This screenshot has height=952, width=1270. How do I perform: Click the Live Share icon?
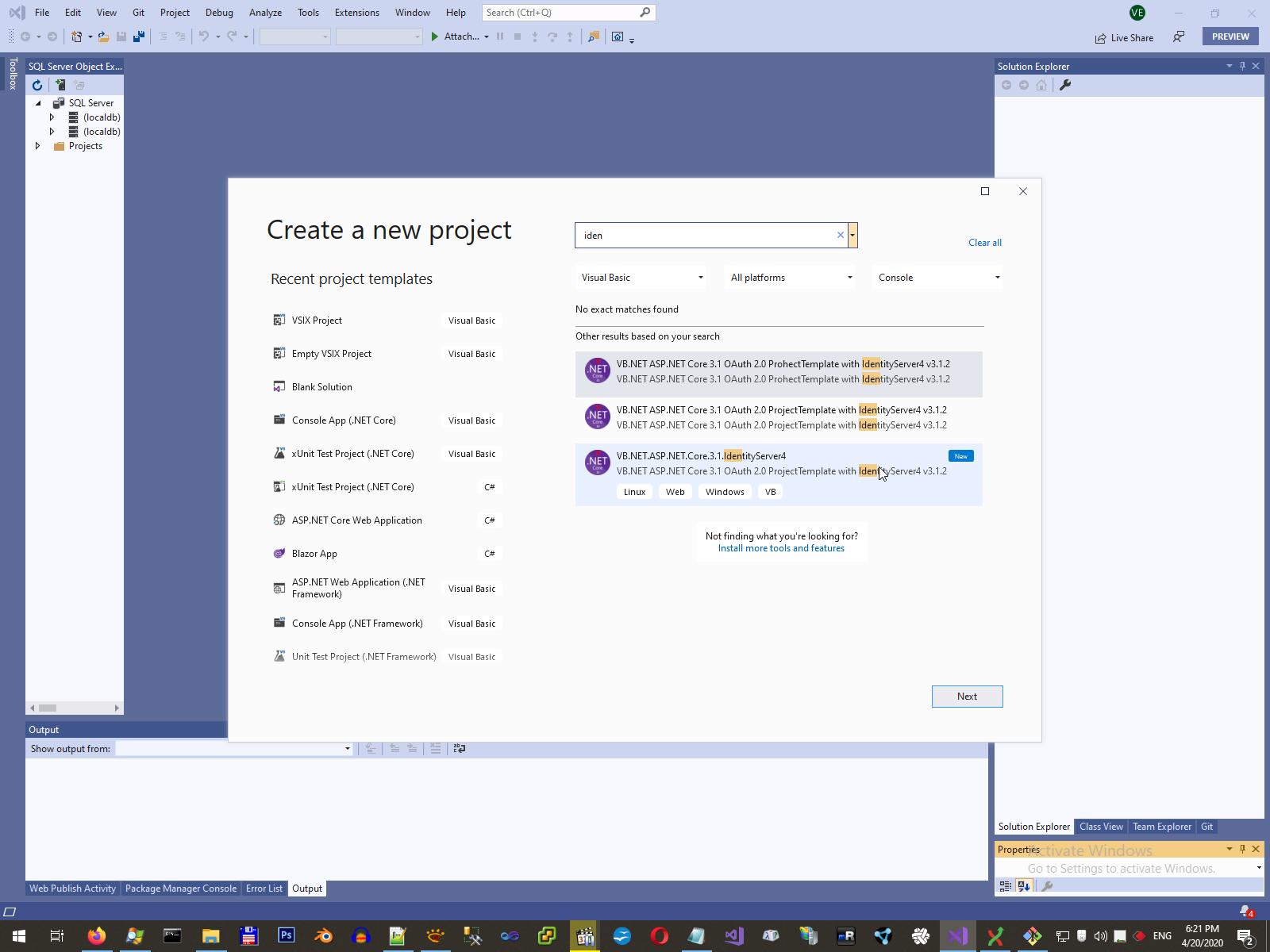point(1100,38)
